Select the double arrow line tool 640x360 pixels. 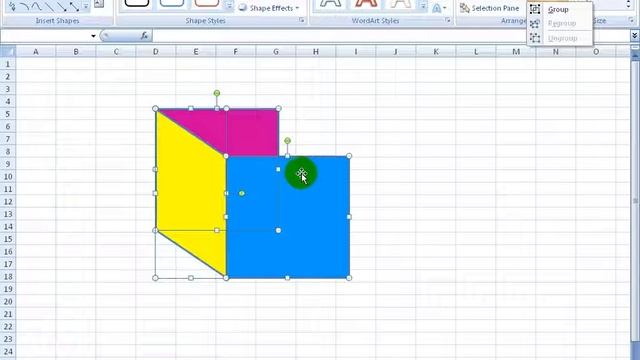coord(74,6)
